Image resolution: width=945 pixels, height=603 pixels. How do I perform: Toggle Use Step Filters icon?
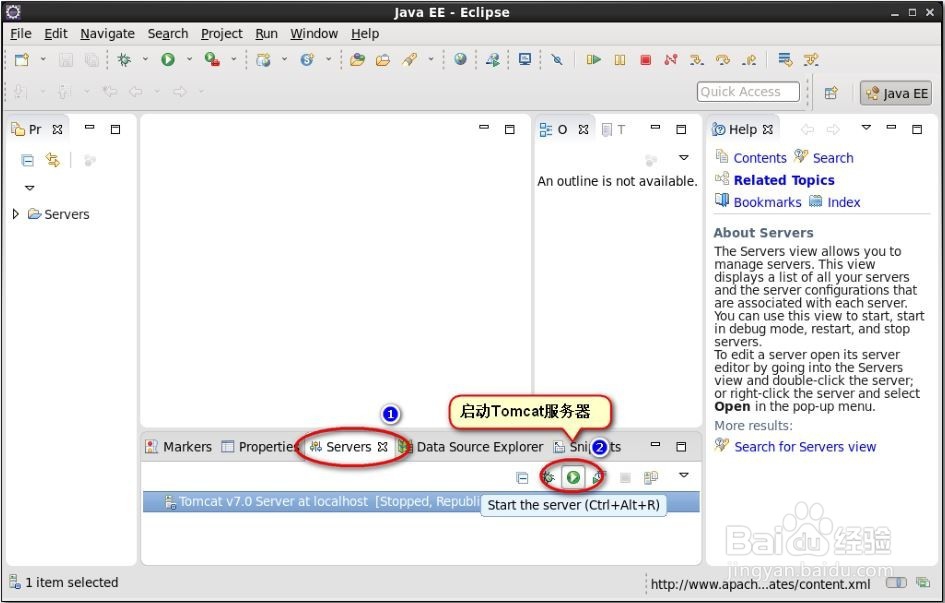tap(811, 59)
